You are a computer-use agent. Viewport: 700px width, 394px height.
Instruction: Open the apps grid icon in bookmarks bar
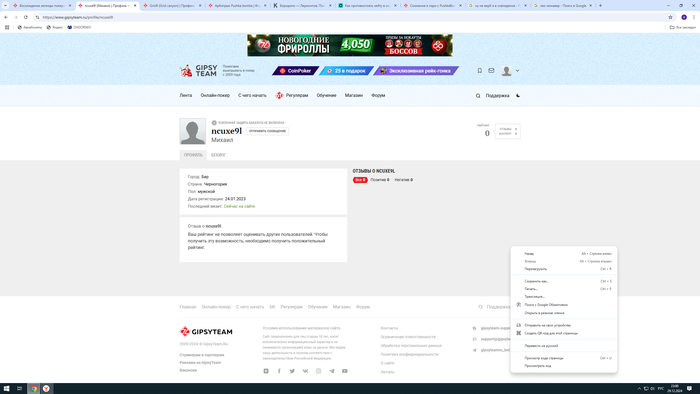click(7, 27)
